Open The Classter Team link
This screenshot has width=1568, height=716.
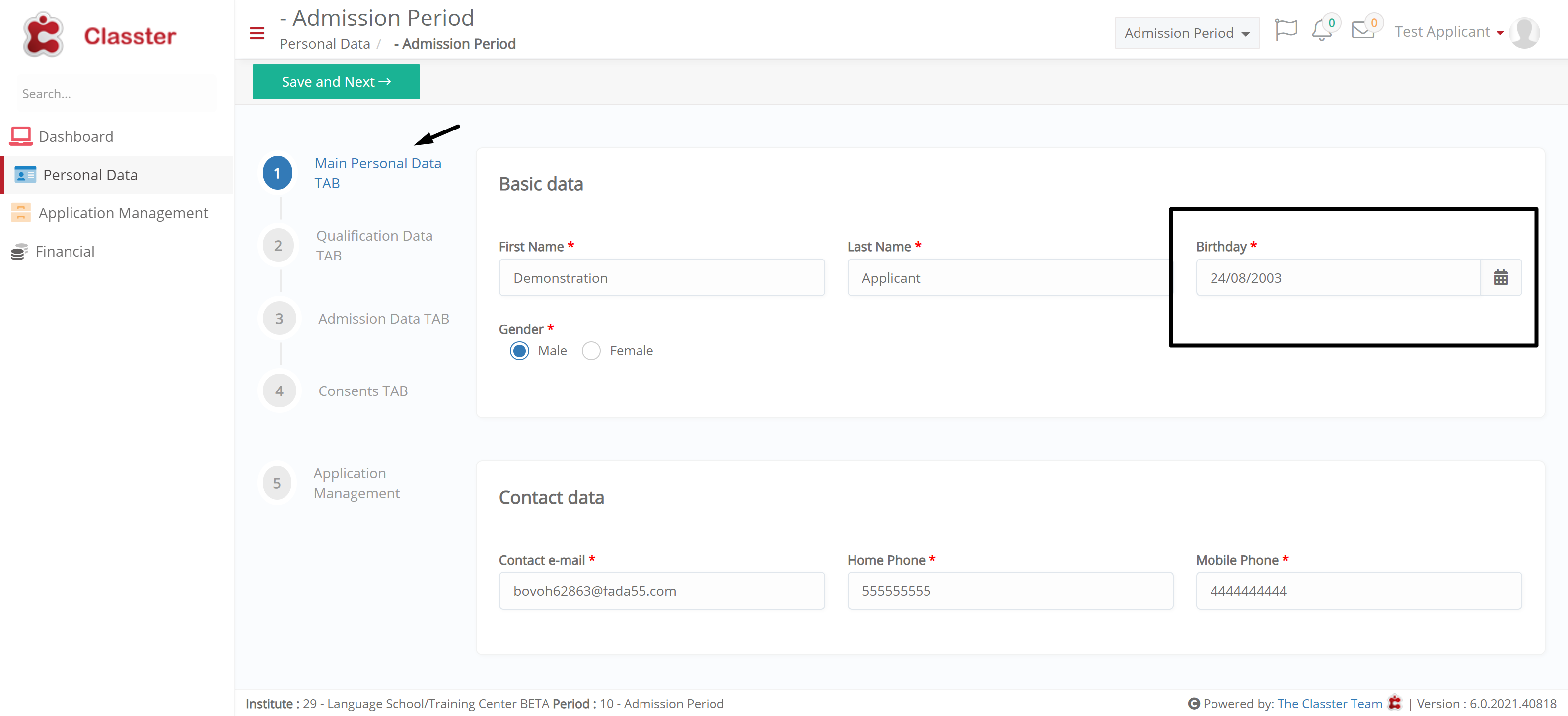[x=1329, y=703]
